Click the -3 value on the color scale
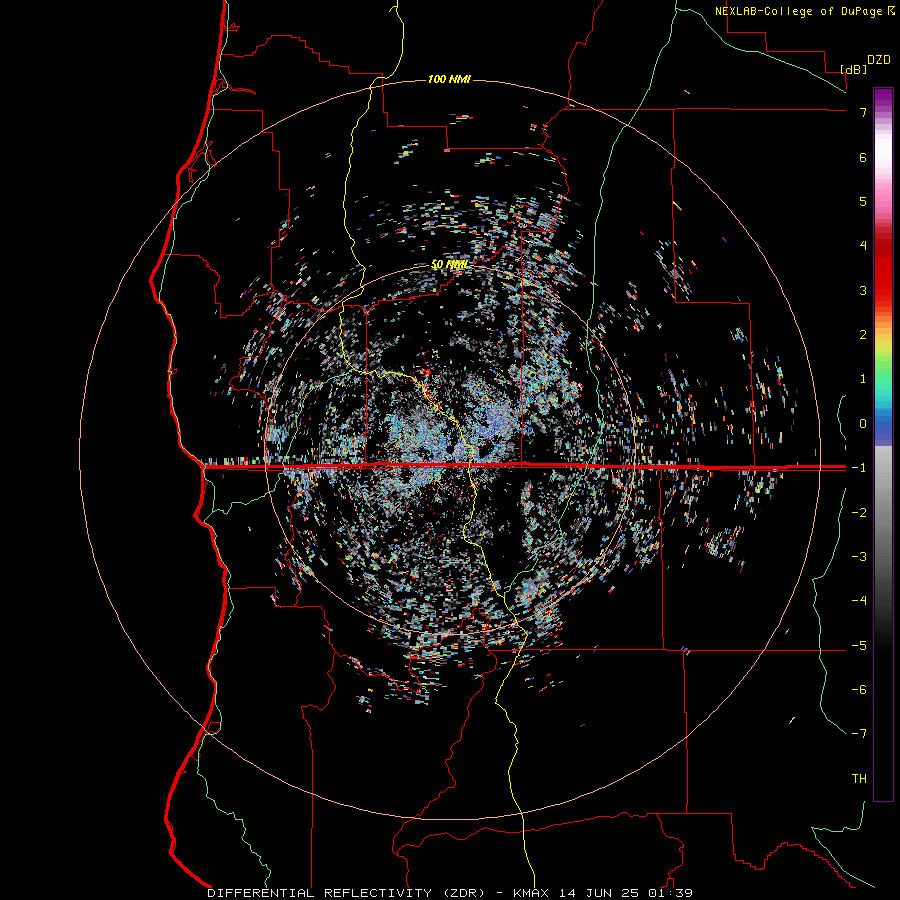The height and width of the screenshot is (900, 900). [x=859, y=557]
